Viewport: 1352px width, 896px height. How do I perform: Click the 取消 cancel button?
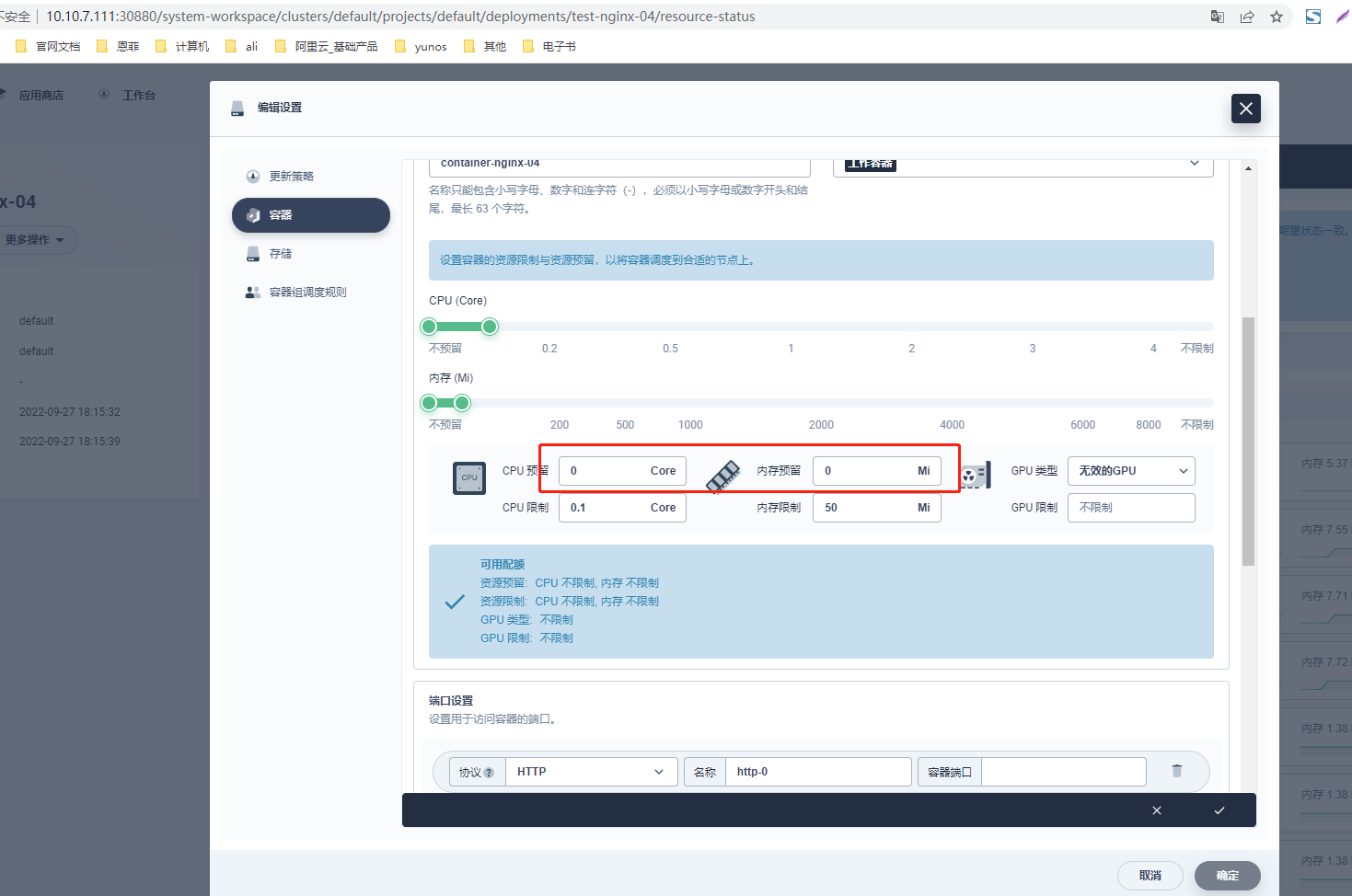[1150, 875]
